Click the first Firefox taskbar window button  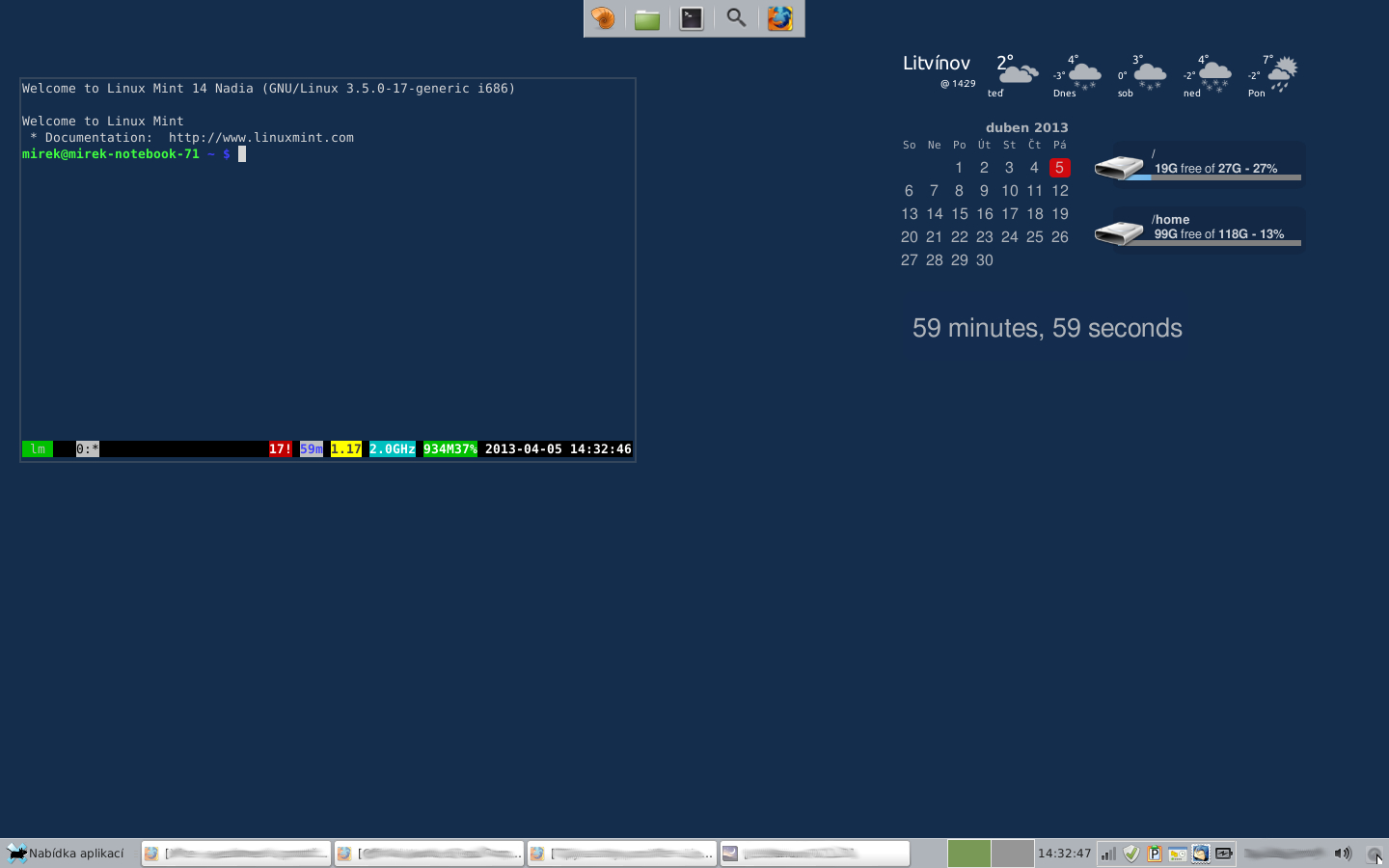tap(236, 854)
